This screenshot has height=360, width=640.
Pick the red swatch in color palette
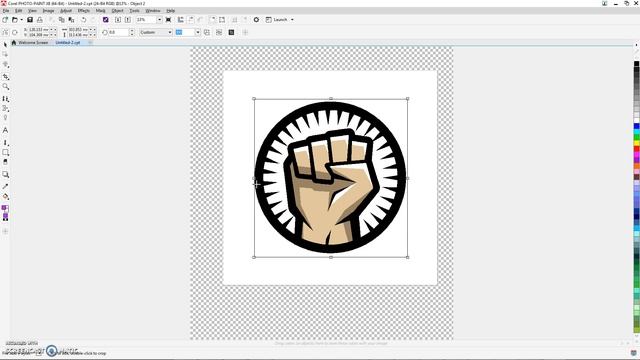point(636,149)
